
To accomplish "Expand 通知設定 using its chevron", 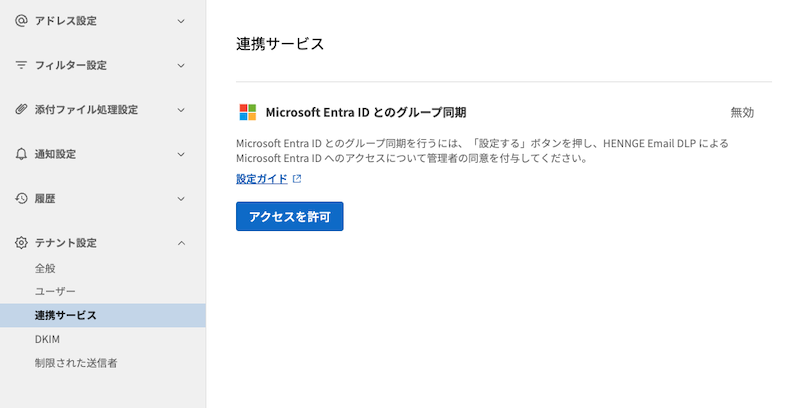I will tap(181, 155).
